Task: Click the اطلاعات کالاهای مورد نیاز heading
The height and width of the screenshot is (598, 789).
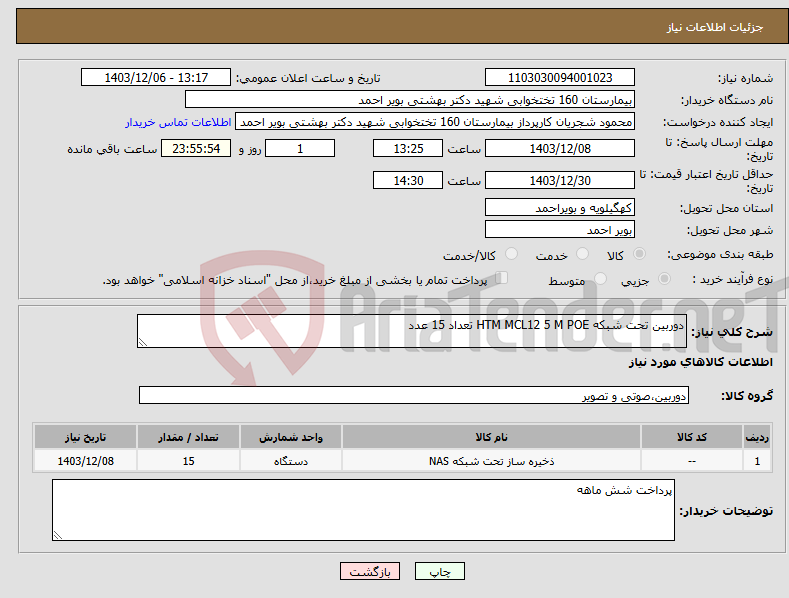Action: (700, 362)
